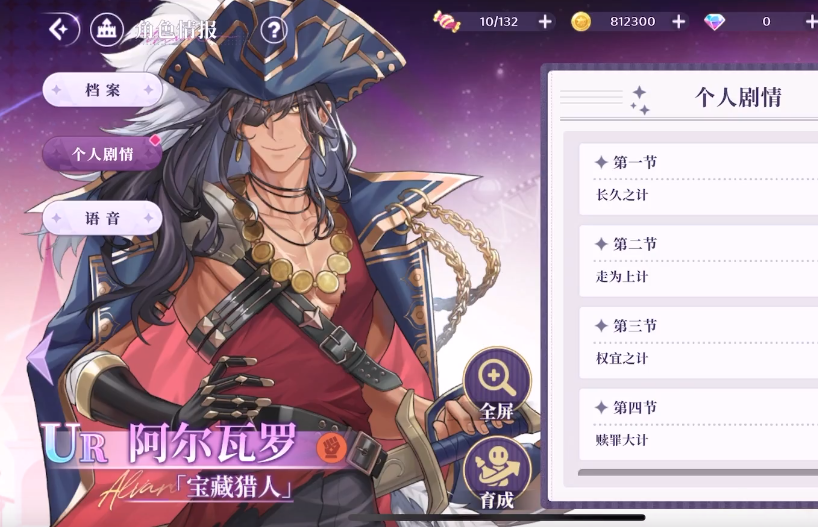The height and width of the screenshot is (527, 818).
Task: Add gold coins with plus icon
Action: click(x=678, y=22)
